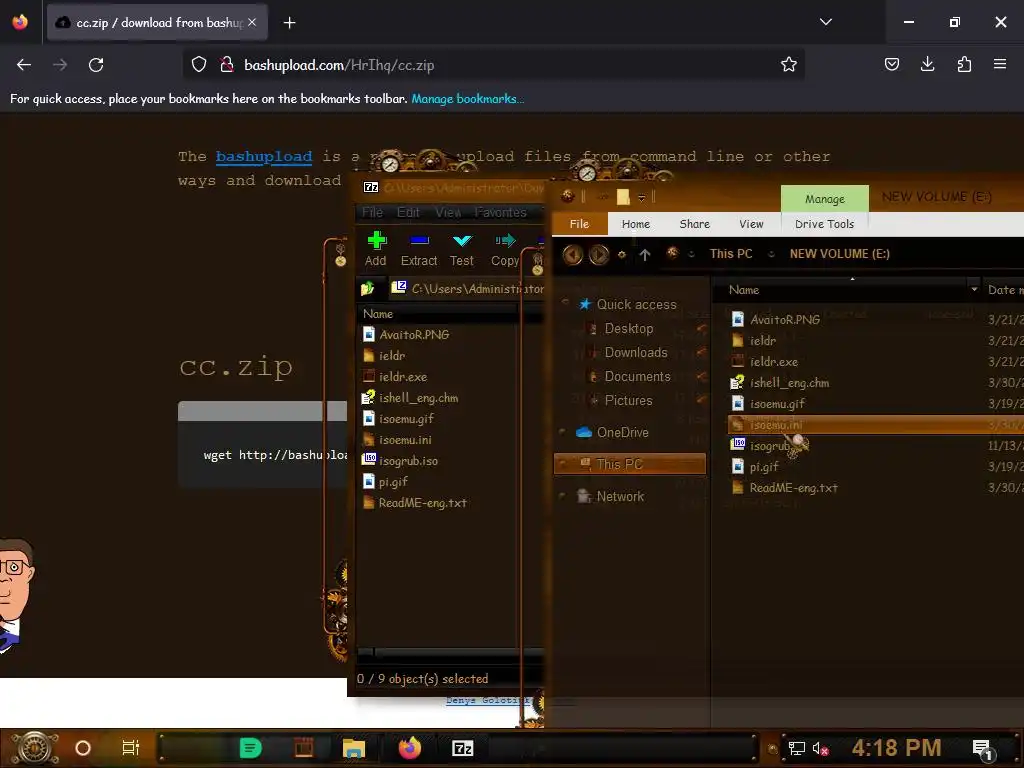
Task: Click the 7-Zip Copy button
Action: (x=505, y=249)
